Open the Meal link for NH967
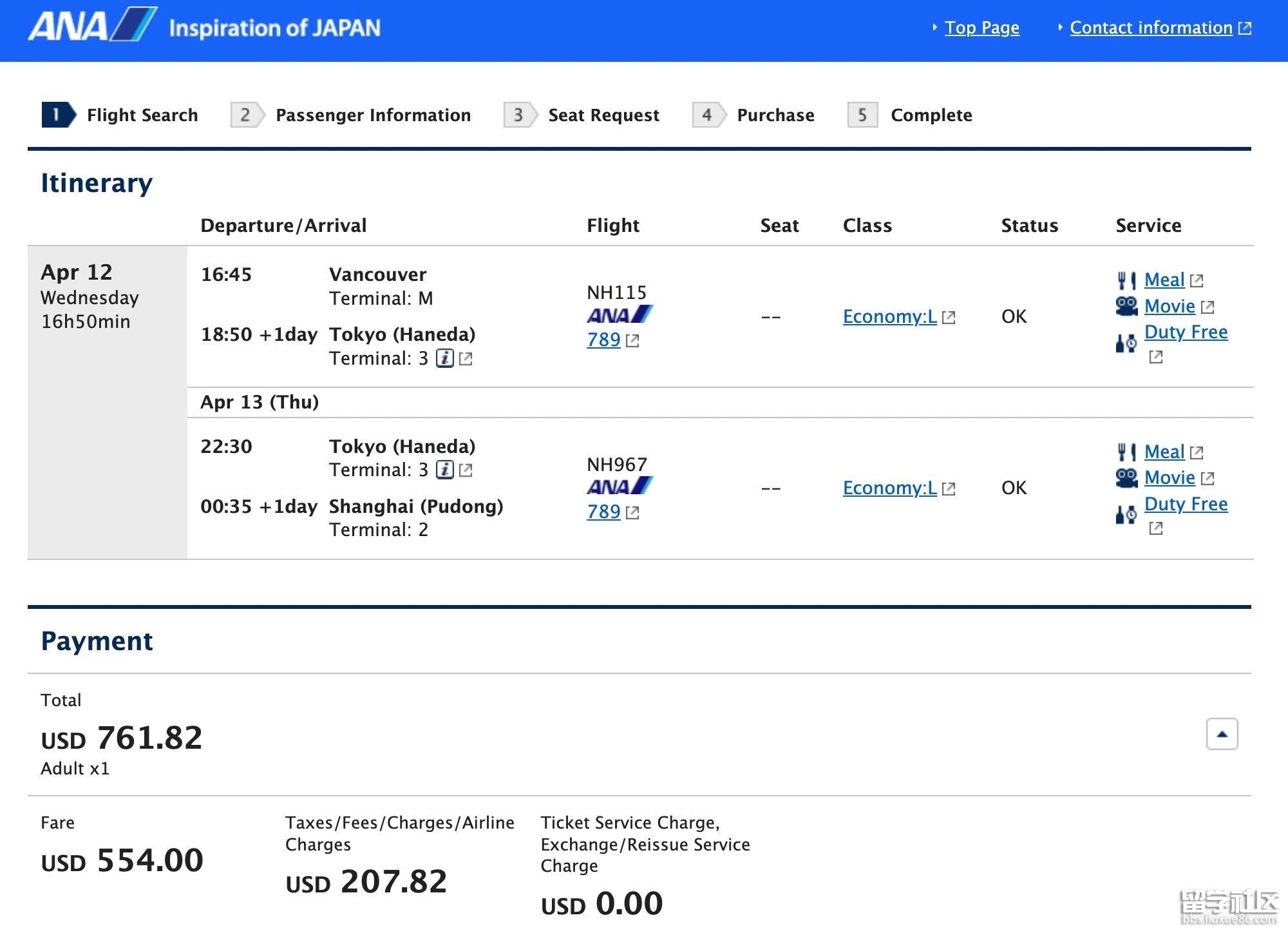Viewport: 1288px width, 933px height. [1164, 452]
